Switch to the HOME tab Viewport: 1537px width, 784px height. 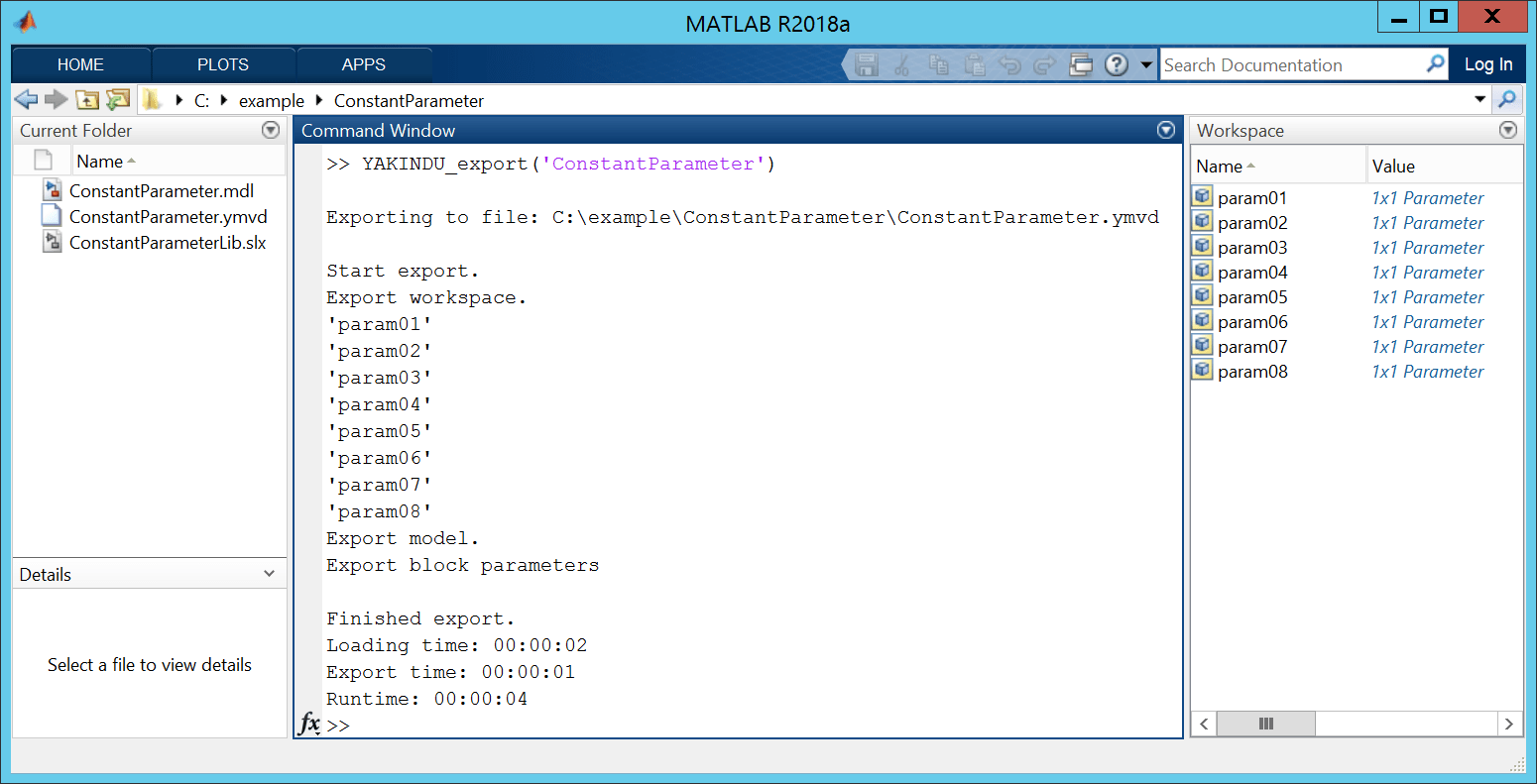coord(80,64)
